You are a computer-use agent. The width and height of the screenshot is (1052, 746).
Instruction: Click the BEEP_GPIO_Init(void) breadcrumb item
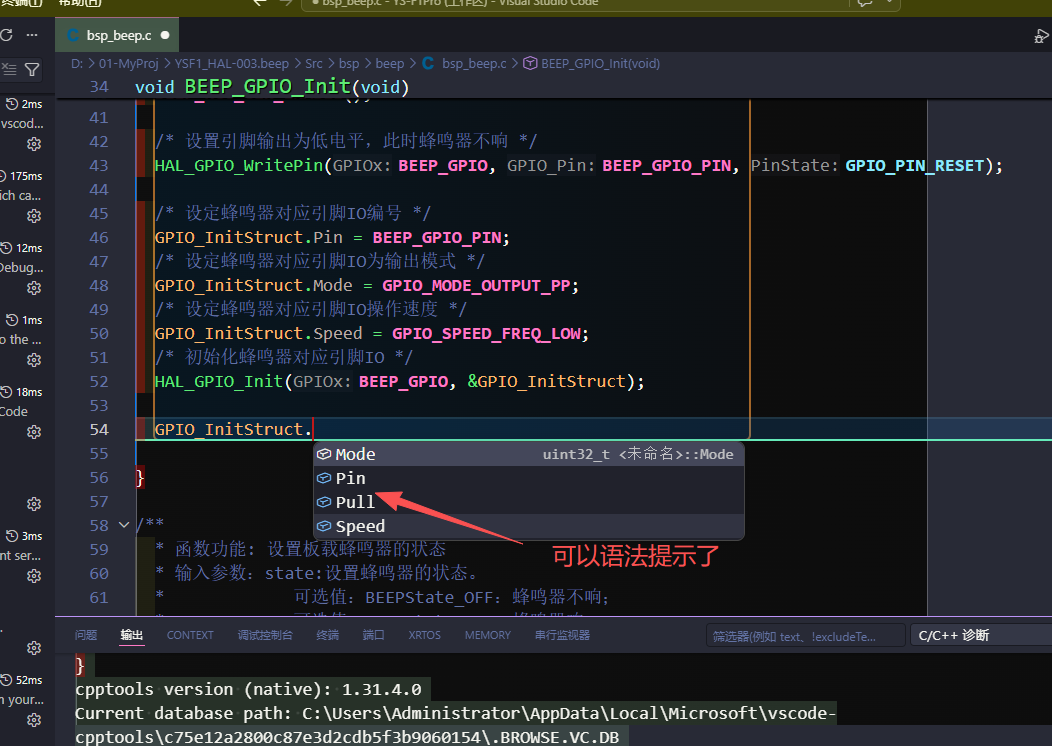[599, 63]
